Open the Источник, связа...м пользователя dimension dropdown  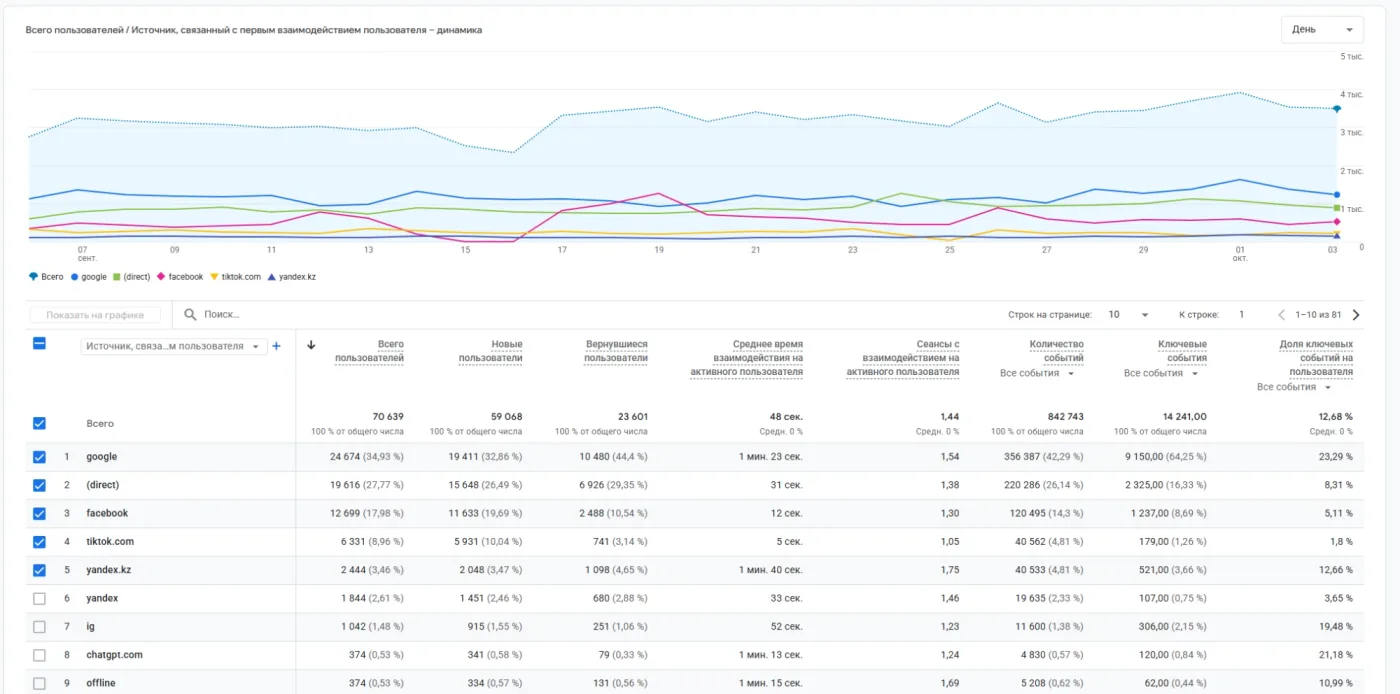coord(174,346)
